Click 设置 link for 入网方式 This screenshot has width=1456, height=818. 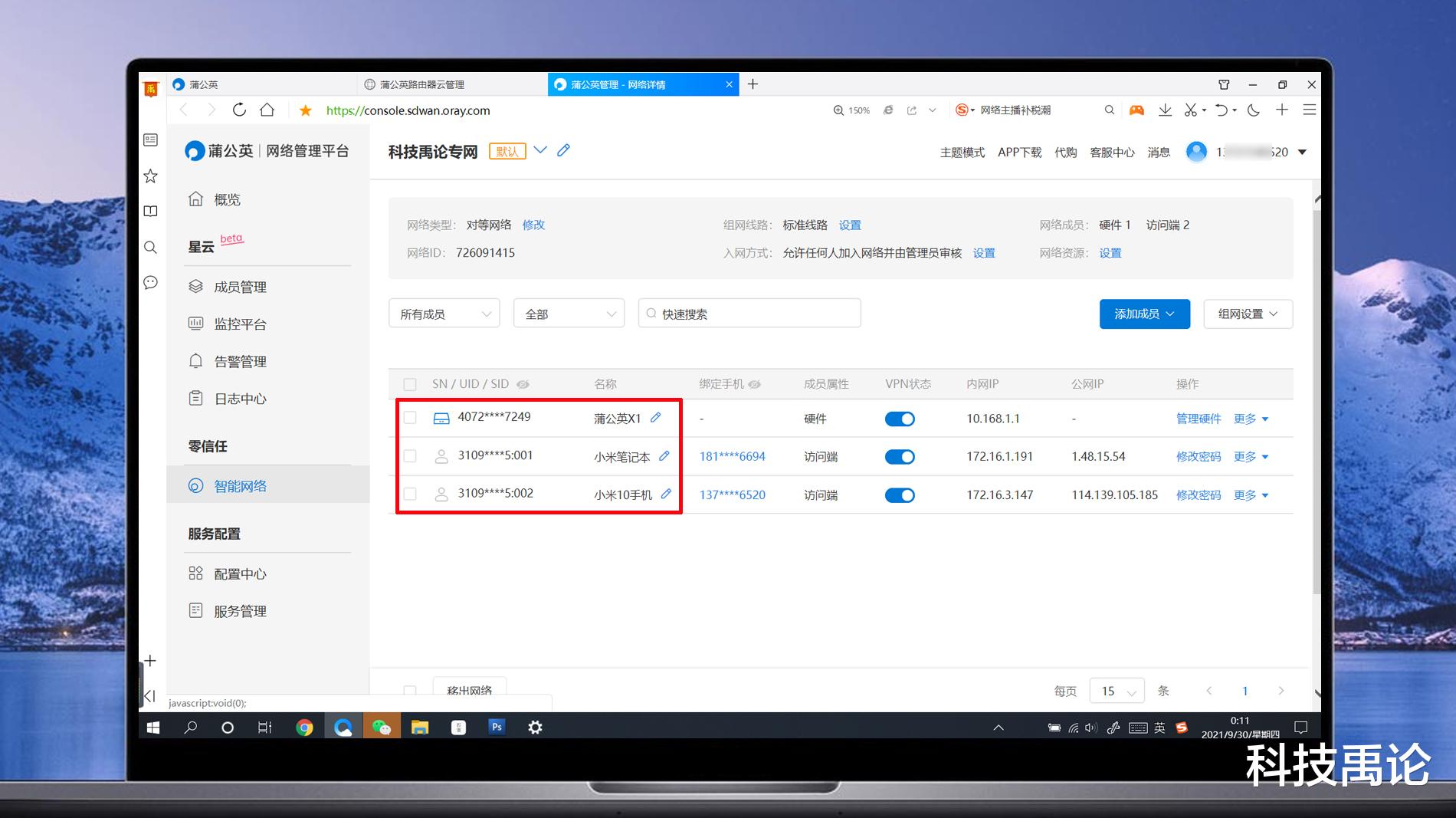[984, 253]
